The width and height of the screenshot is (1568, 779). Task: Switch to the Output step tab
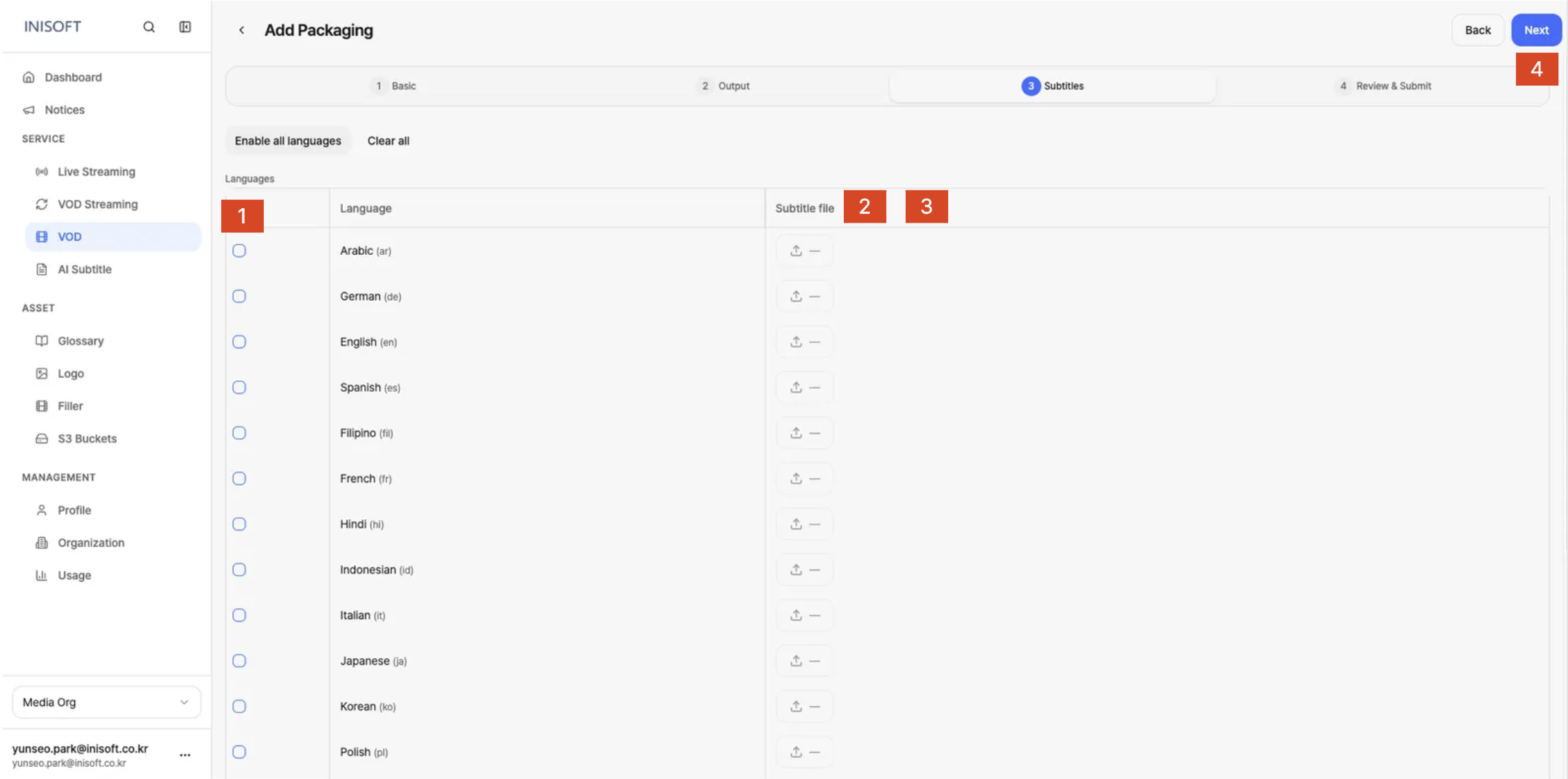pyautogui.click(x=723, y=86)
